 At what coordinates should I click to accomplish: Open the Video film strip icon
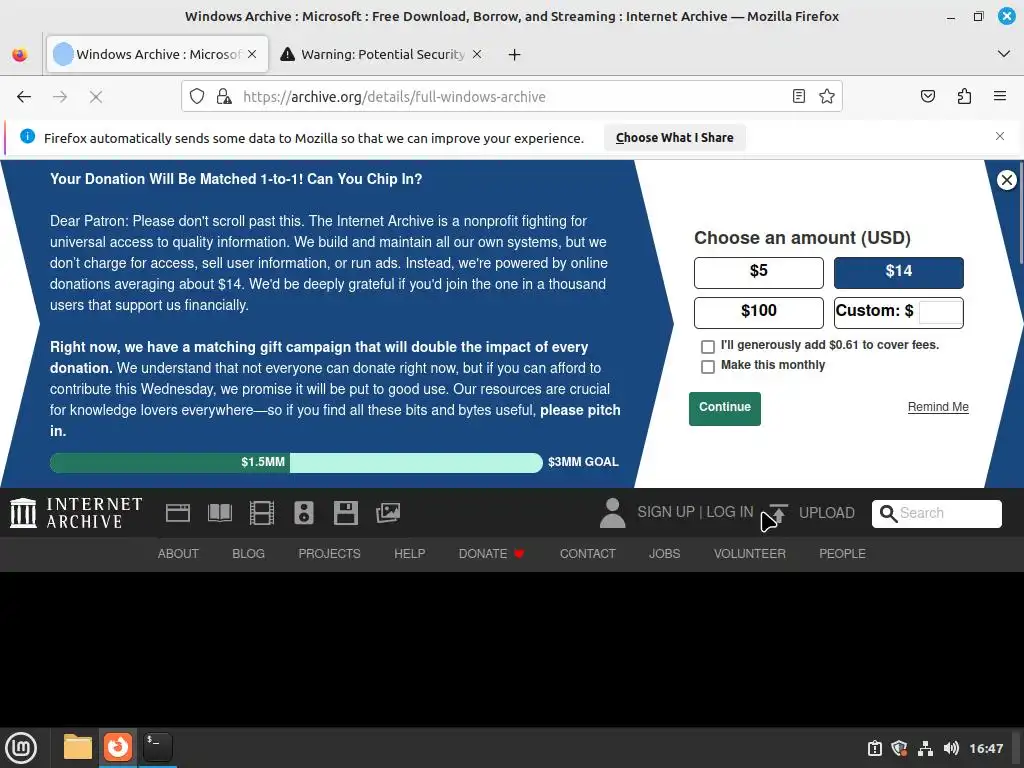click(x=262, y=513)
